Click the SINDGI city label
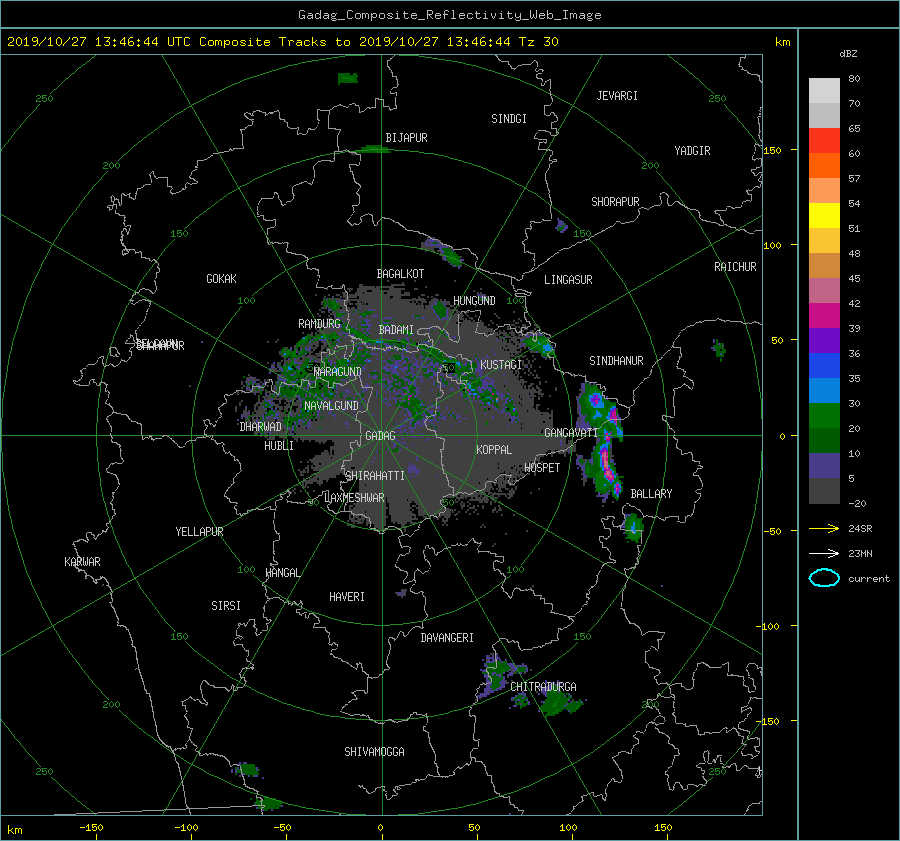900x841 pixels. click(509, 119)
